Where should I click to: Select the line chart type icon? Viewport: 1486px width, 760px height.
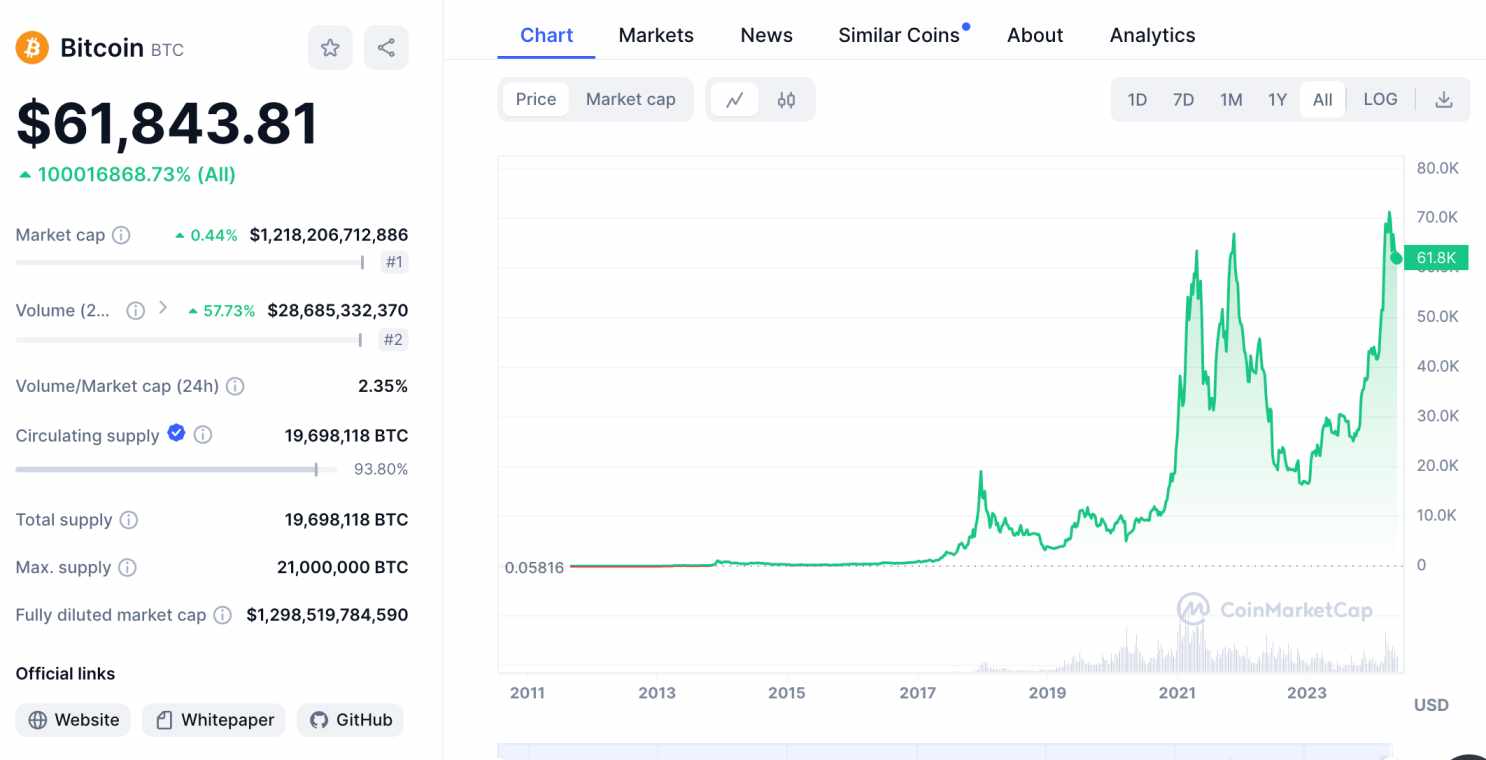click(735, 99)
